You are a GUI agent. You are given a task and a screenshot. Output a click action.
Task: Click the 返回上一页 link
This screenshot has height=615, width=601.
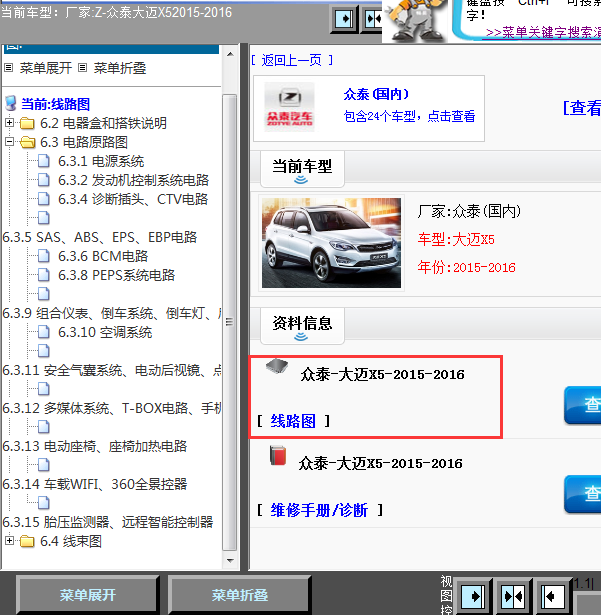point(292,60)
